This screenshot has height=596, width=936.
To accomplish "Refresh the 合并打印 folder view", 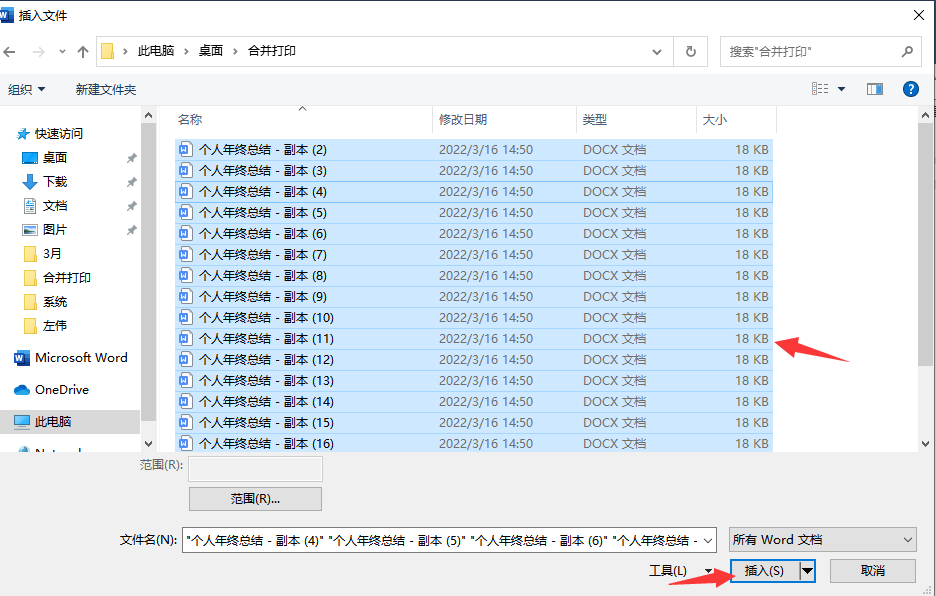I will point(691,51).
